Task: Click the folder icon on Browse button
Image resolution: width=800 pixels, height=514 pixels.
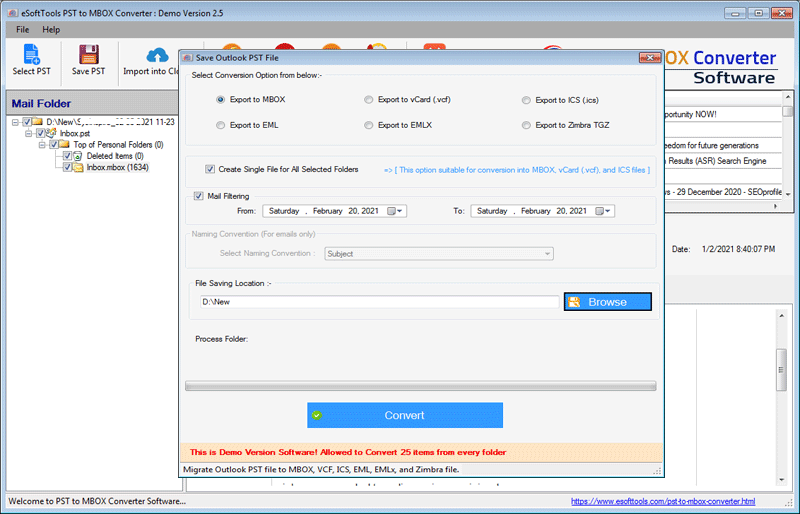Action: (x=574, y=302)
